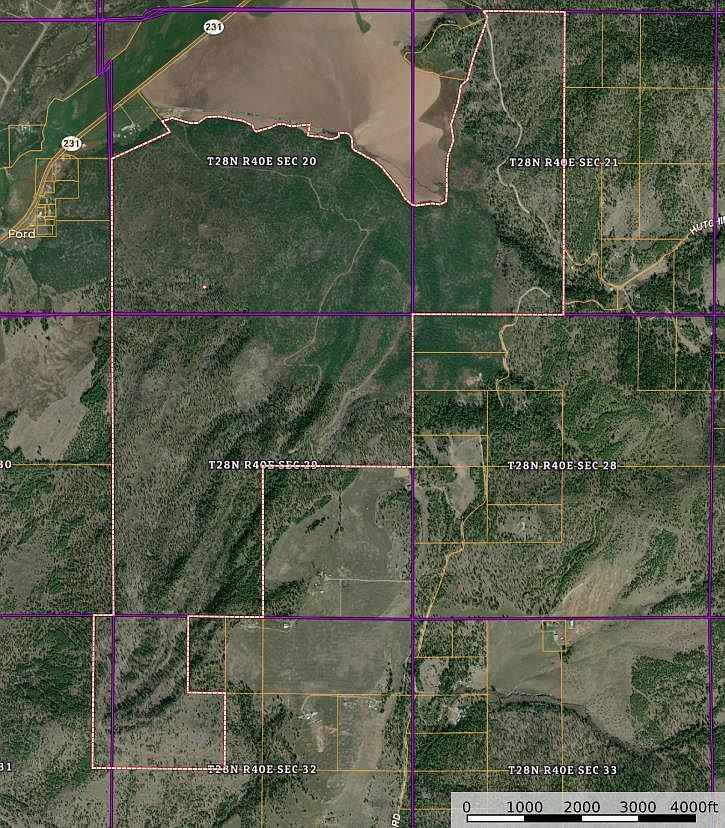Click the 3000 mark on the scale bar
Viewport: 725px width, 828px height.
[x=638, y=807]
